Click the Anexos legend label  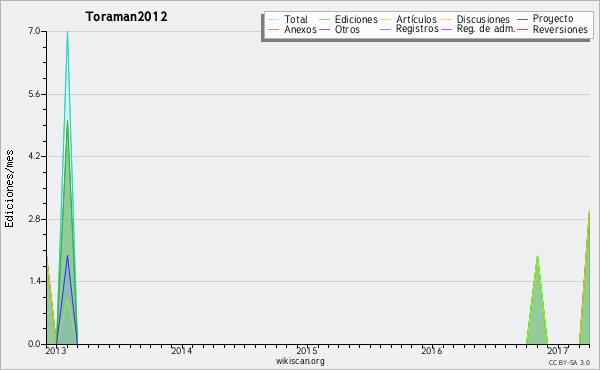click(300, 29)
